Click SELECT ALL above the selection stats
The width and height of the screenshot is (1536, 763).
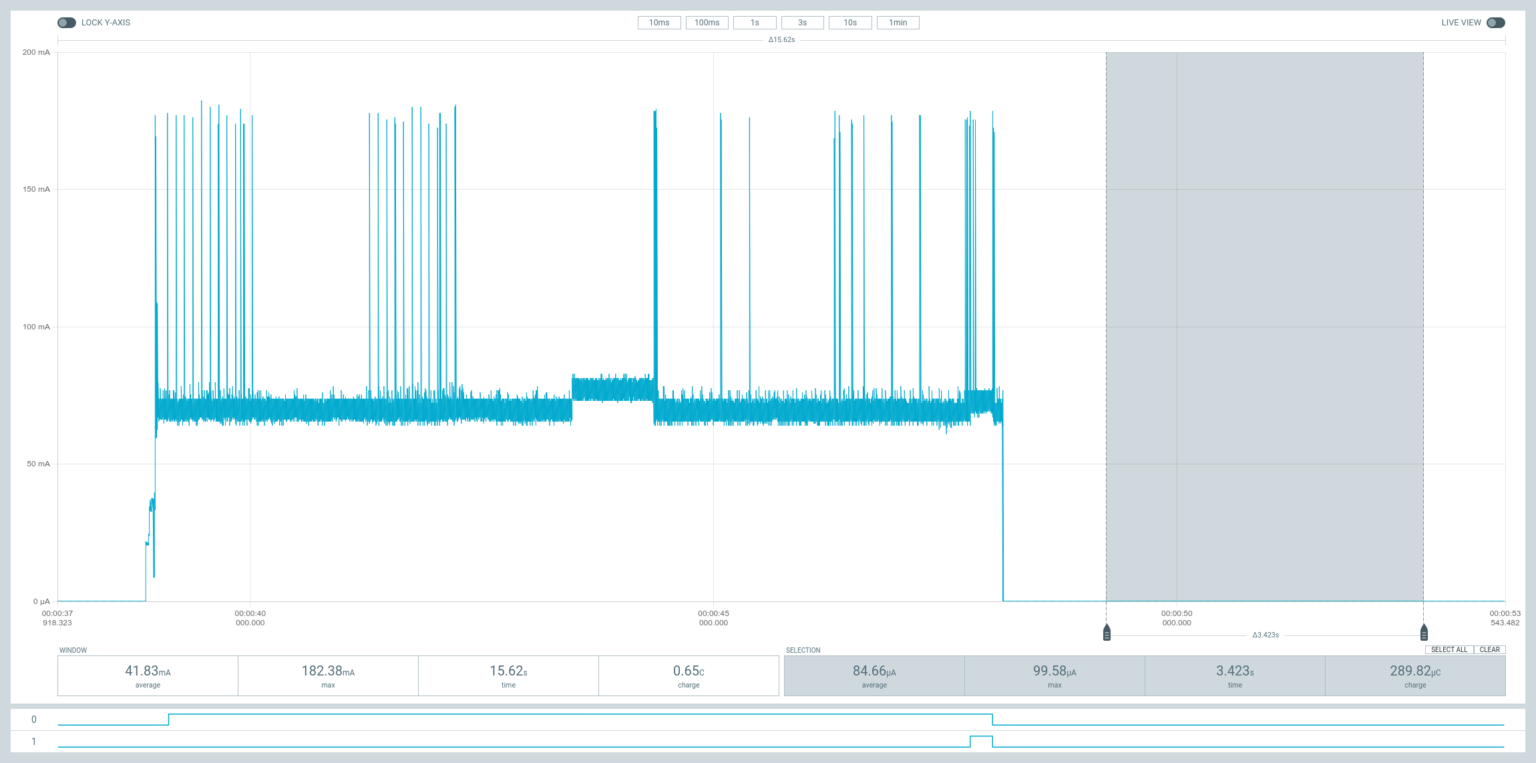tap(1449, 649)
